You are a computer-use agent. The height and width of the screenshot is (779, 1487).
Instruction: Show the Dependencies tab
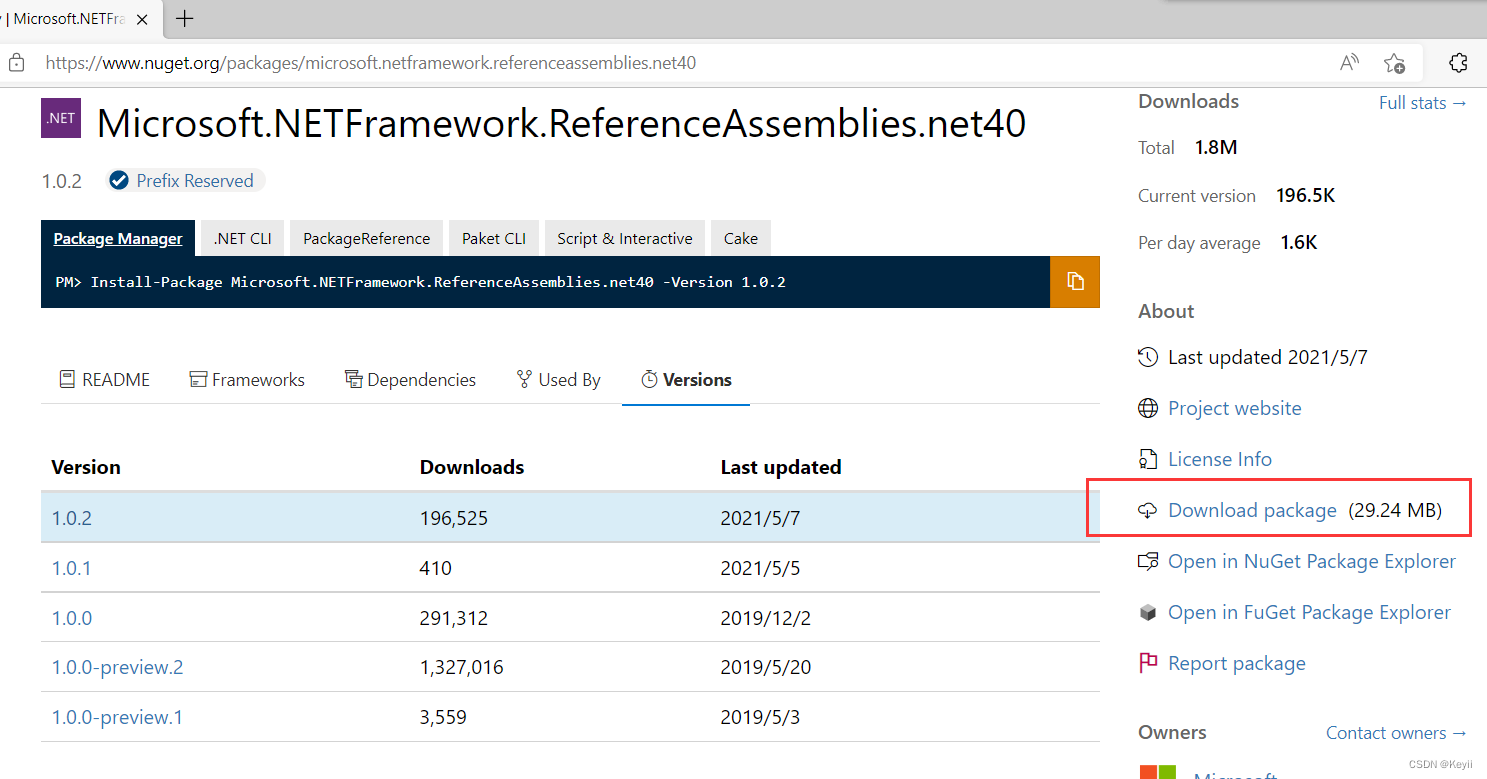click(x=410, y=380)
